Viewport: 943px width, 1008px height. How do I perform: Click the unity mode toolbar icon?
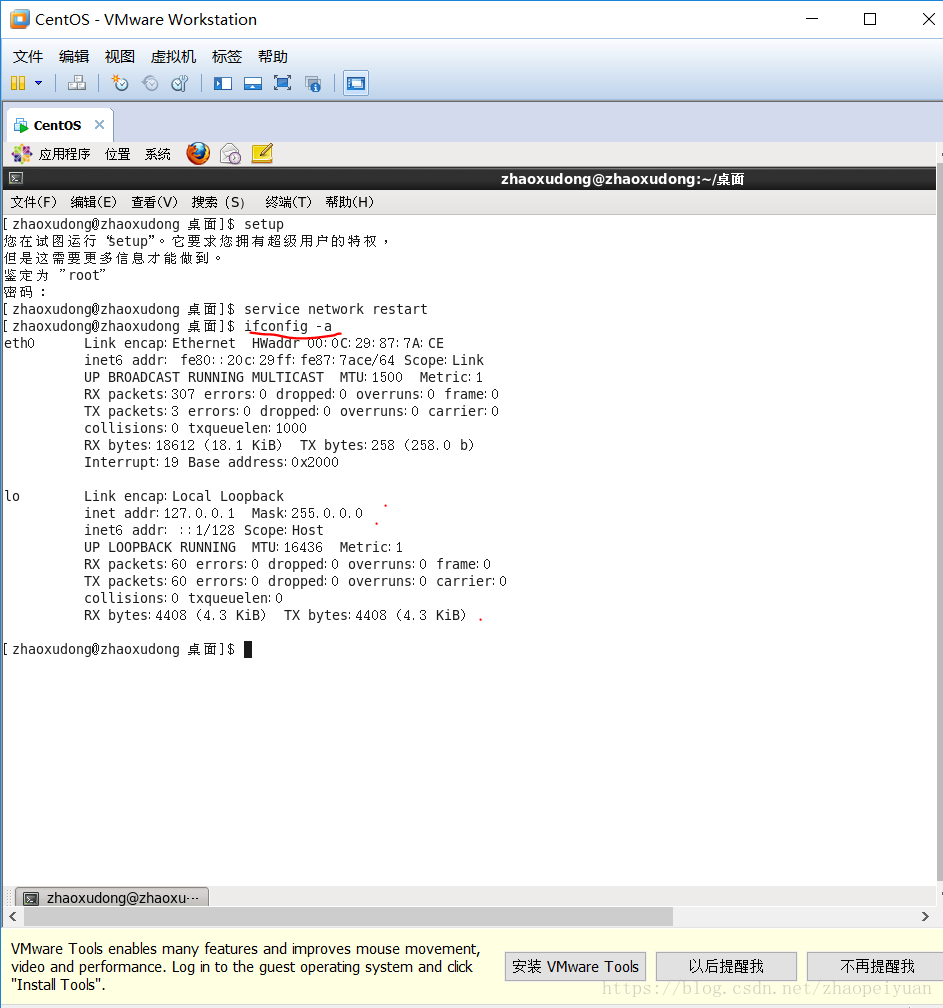[313, 84]
